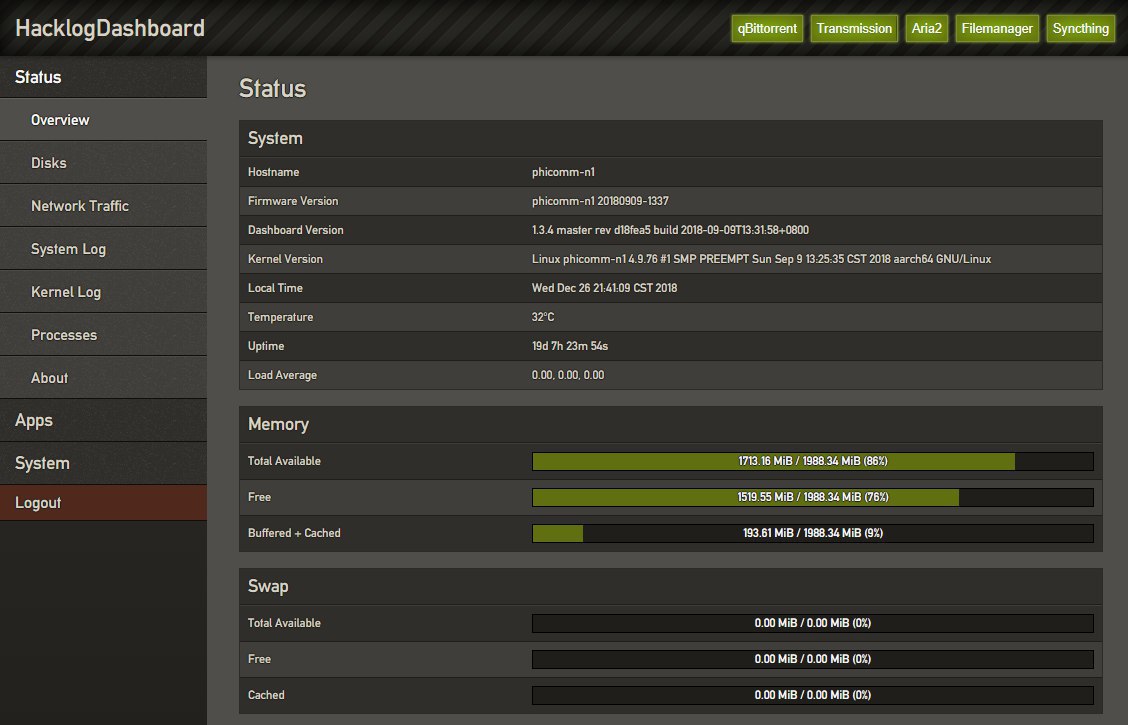Image resolution: width=1128 pixels, height=725 pixels.
Task: Expand the Apps menu section
Action: coord(34,421)
